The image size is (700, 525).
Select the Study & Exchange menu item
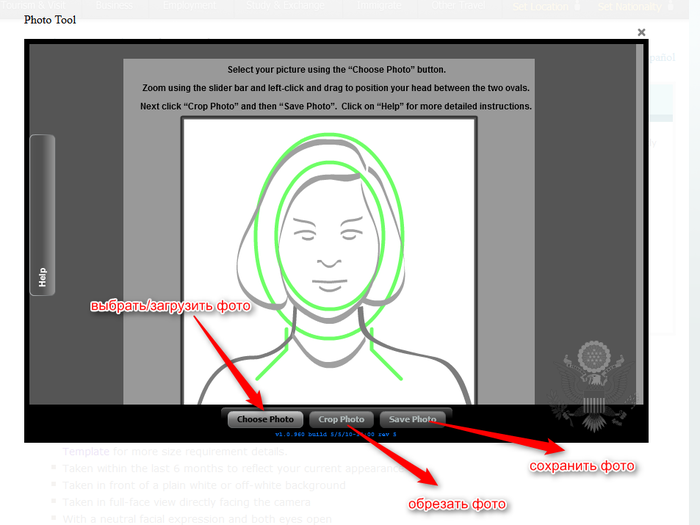(x=284, y=6)
